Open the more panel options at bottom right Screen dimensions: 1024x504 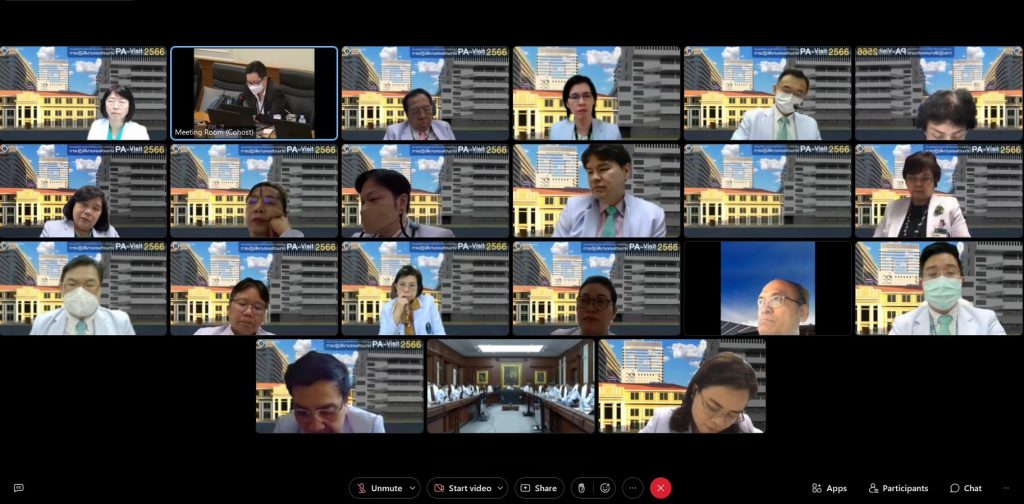pyautogui.click(x=1006, y=488)
